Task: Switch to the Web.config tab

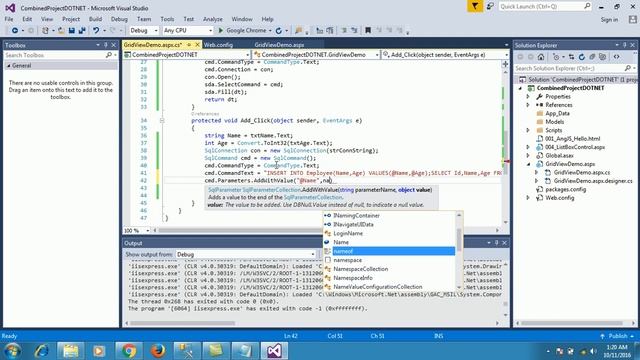Action: [218, 45]
